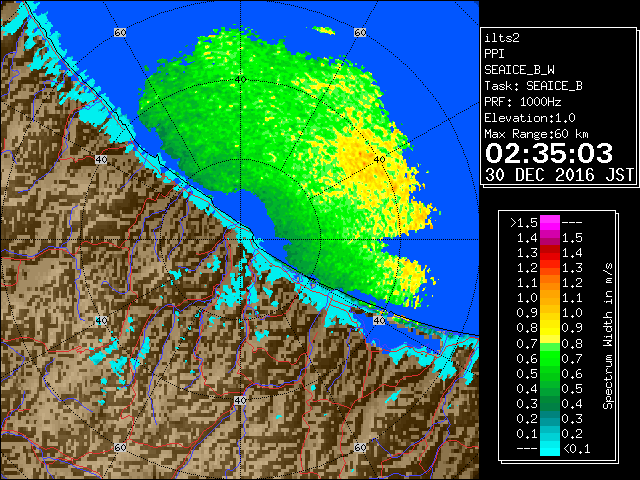
Task: Click the 40 km ring label north of radar
Action: tap(240, 80)
